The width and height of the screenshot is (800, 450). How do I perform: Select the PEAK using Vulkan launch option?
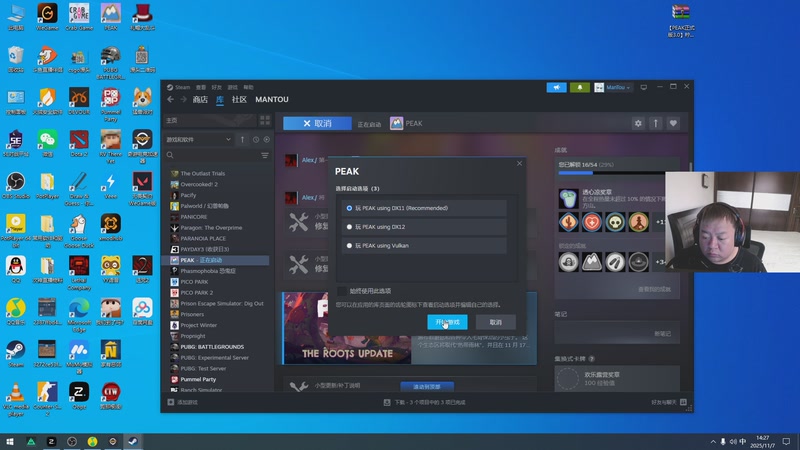point(424,246)
